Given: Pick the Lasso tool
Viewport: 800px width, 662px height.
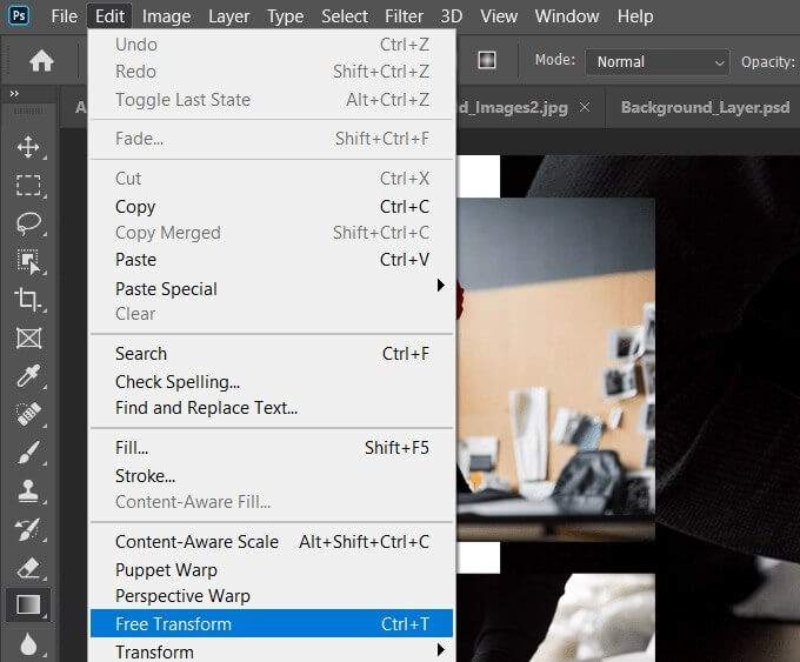Looking at the screenshot, I should [x=28, y=223].
